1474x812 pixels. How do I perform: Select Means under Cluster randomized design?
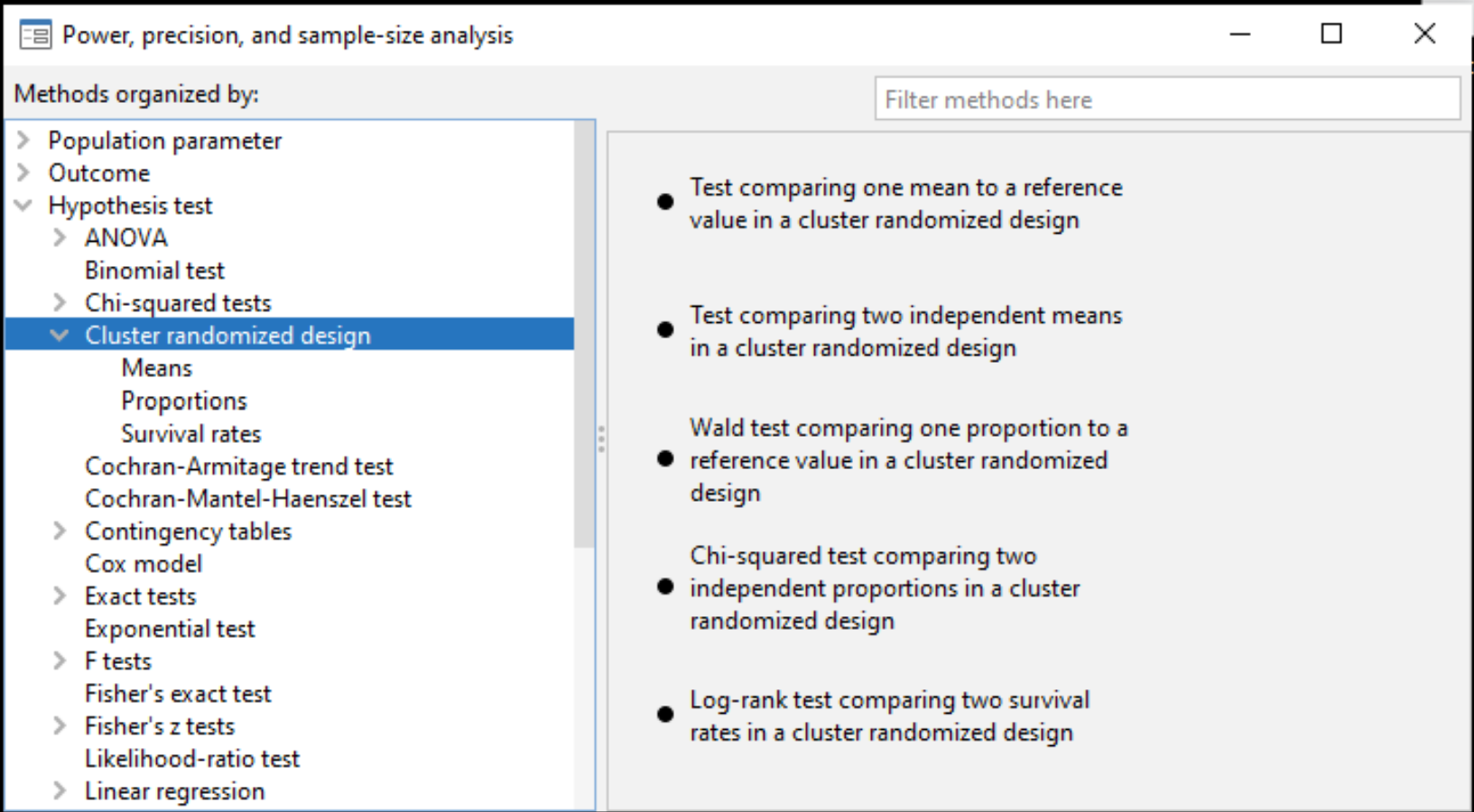click(x=157, y=367)
